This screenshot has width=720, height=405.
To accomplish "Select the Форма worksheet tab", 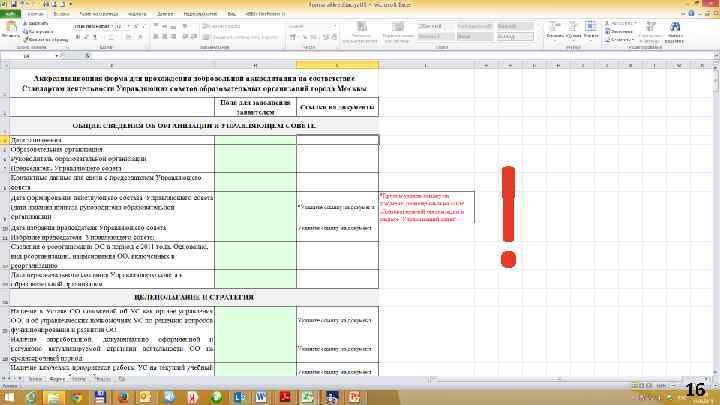I will point(57,379).
